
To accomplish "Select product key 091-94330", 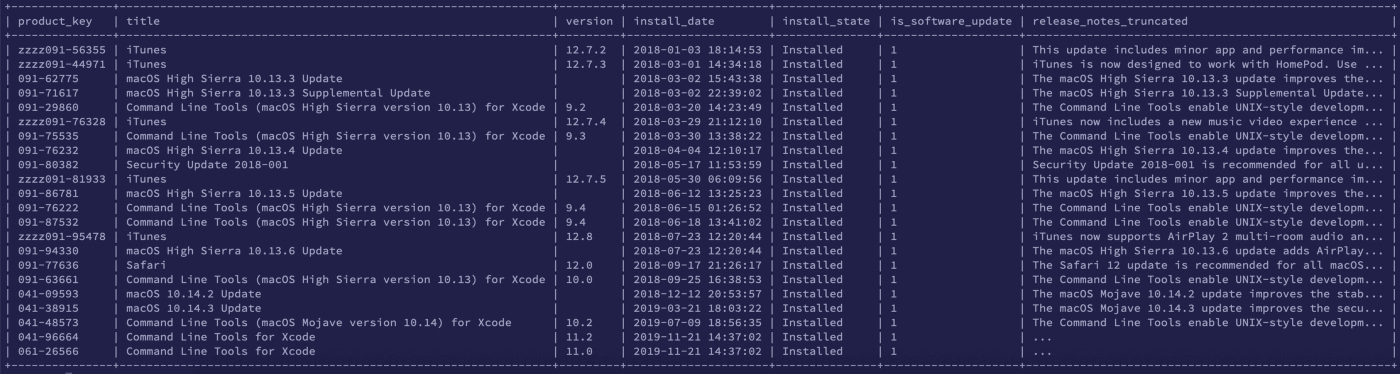I will click(x=48, y=251).
